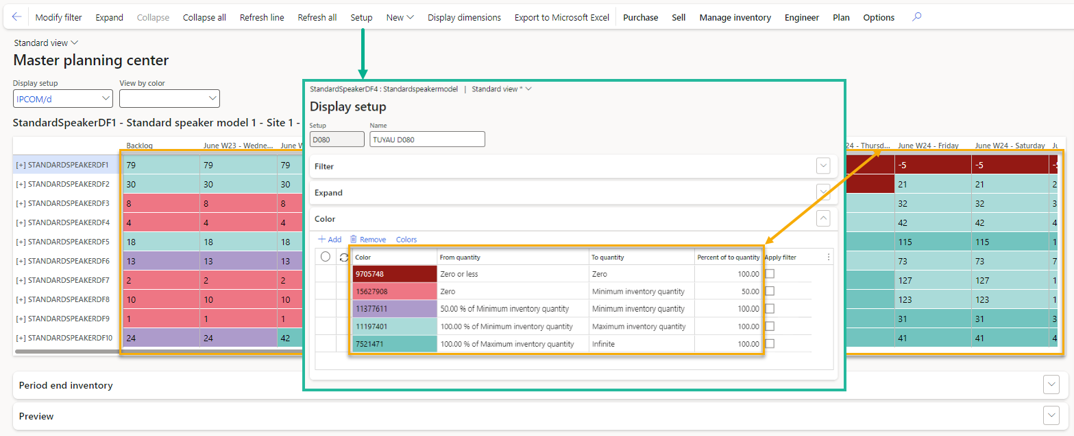Open the search magnifier icon in toolbar
Viewport: 1074px width, 436px height.
(x=916, y=18)
